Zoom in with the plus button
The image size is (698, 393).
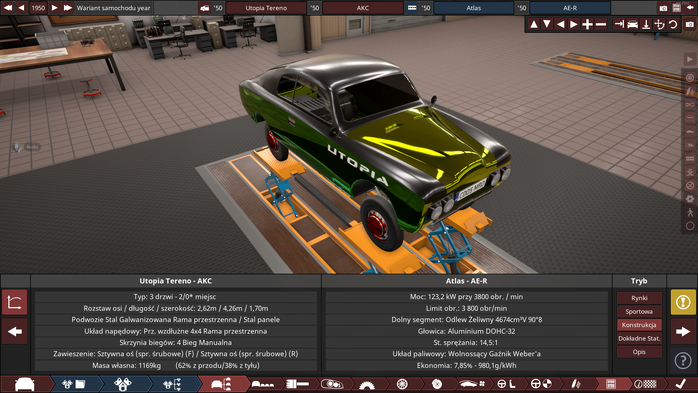pos(587,24)
